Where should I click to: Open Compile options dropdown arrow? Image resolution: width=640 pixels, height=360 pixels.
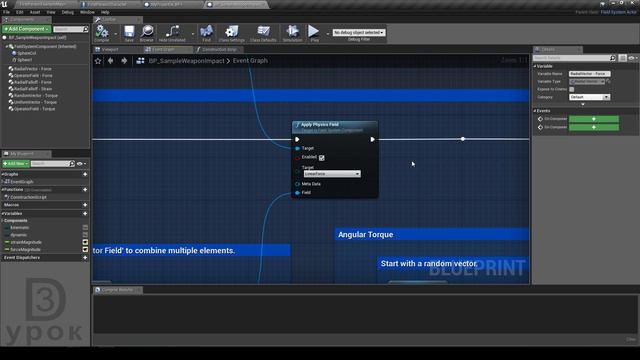coord(116,34)
